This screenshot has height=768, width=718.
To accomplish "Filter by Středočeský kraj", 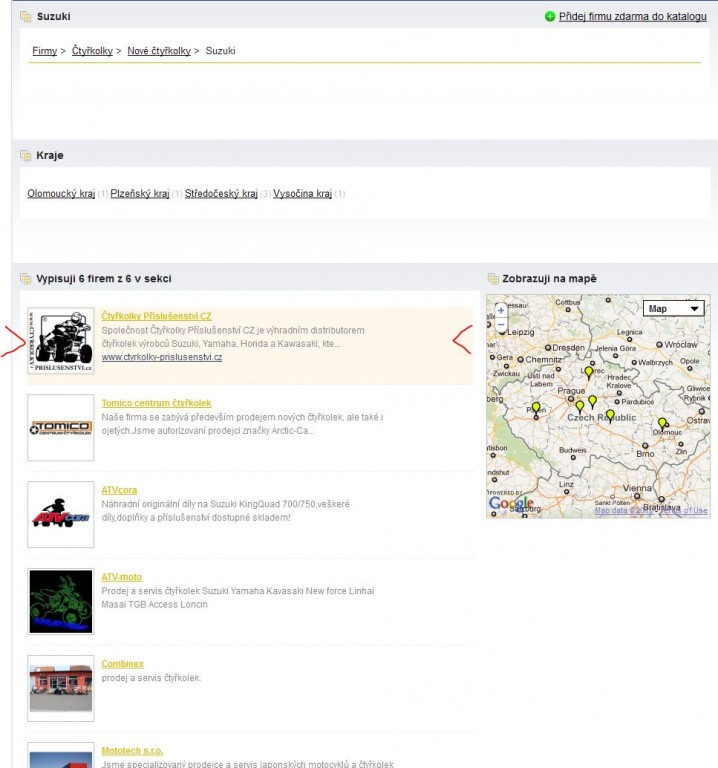I will [x=221, y=193].
